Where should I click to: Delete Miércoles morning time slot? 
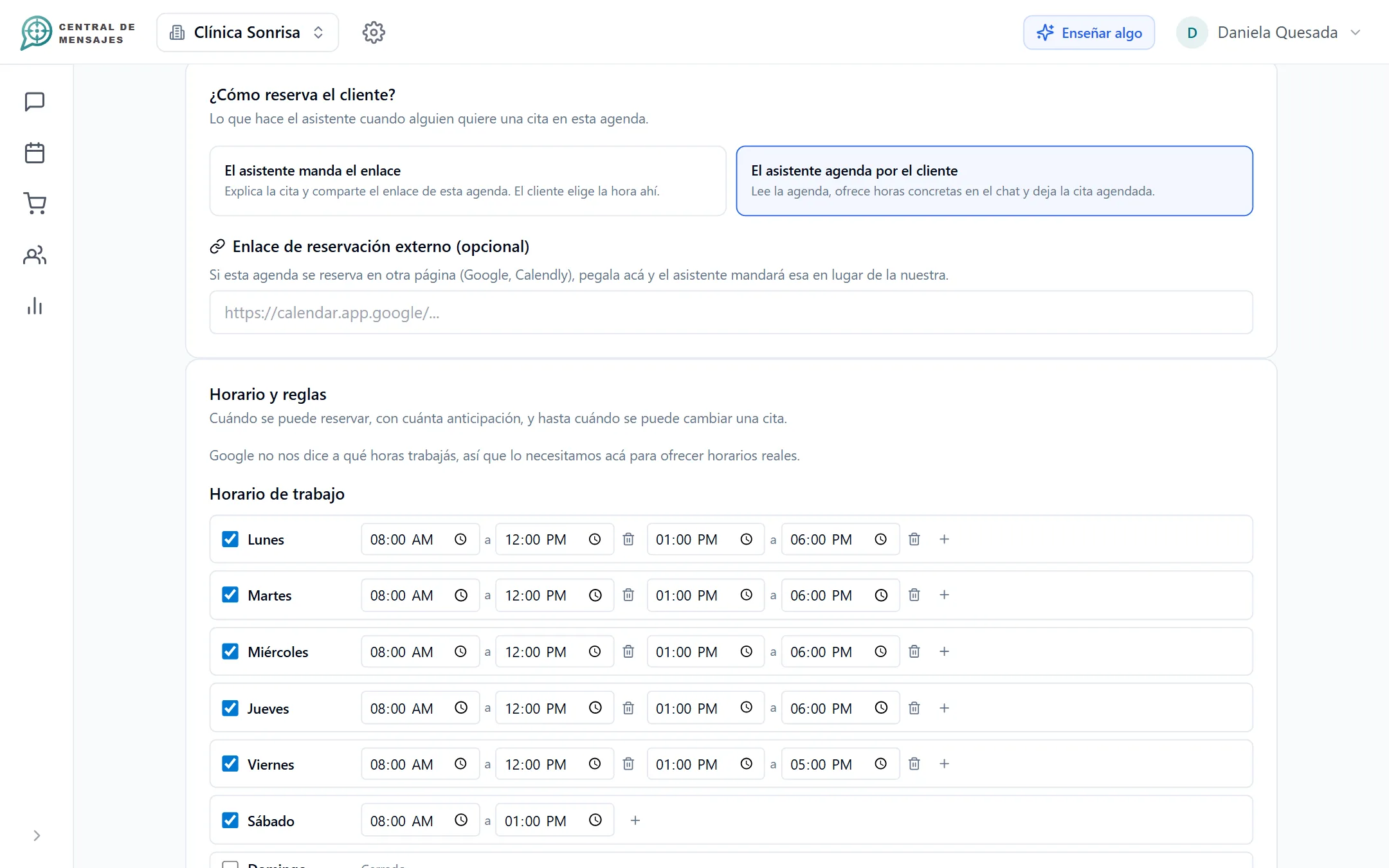click(x=628, y=651)
